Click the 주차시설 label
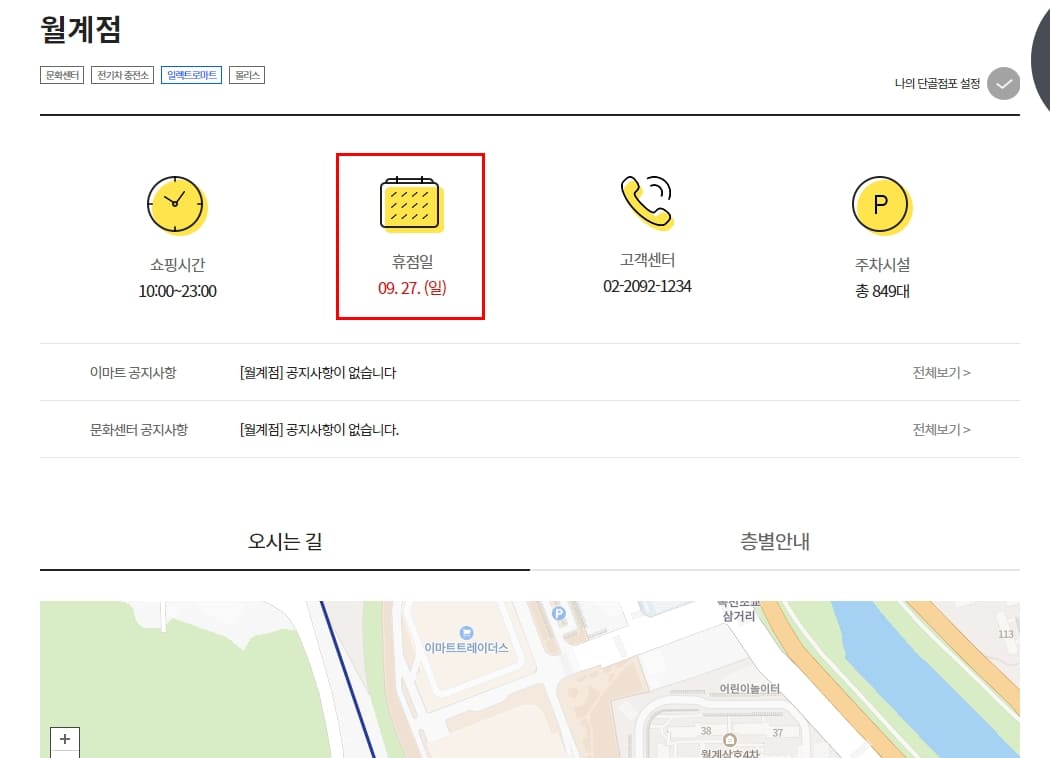 pos(882,264)
